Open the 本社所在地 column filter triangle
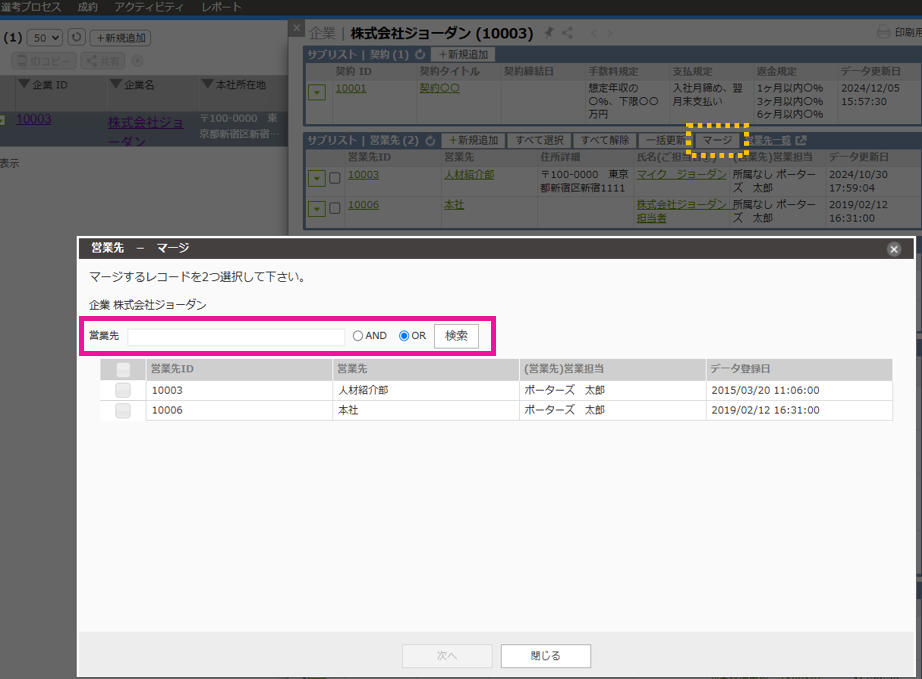922x679 pixels. 208,84
